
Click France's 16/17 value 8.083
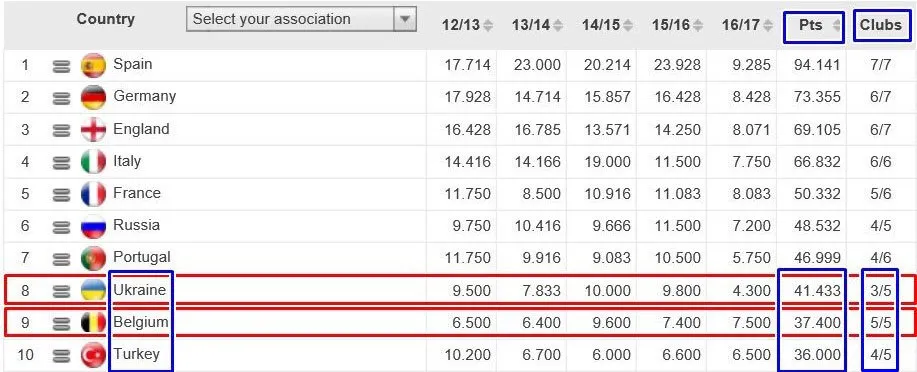coord(751,194)
